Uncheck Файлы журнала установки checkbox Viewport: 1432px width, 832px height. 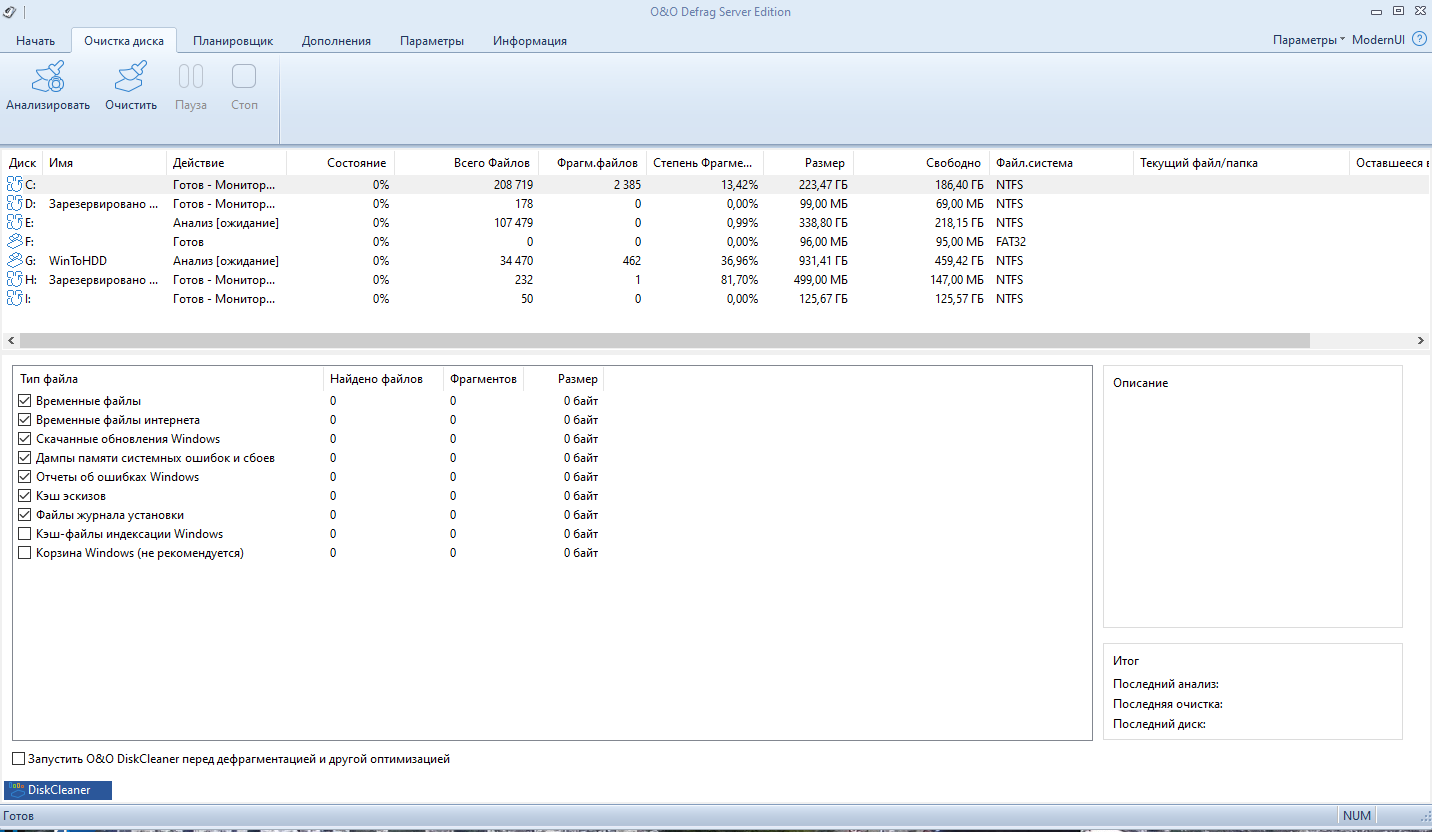(x=25, y=515)
